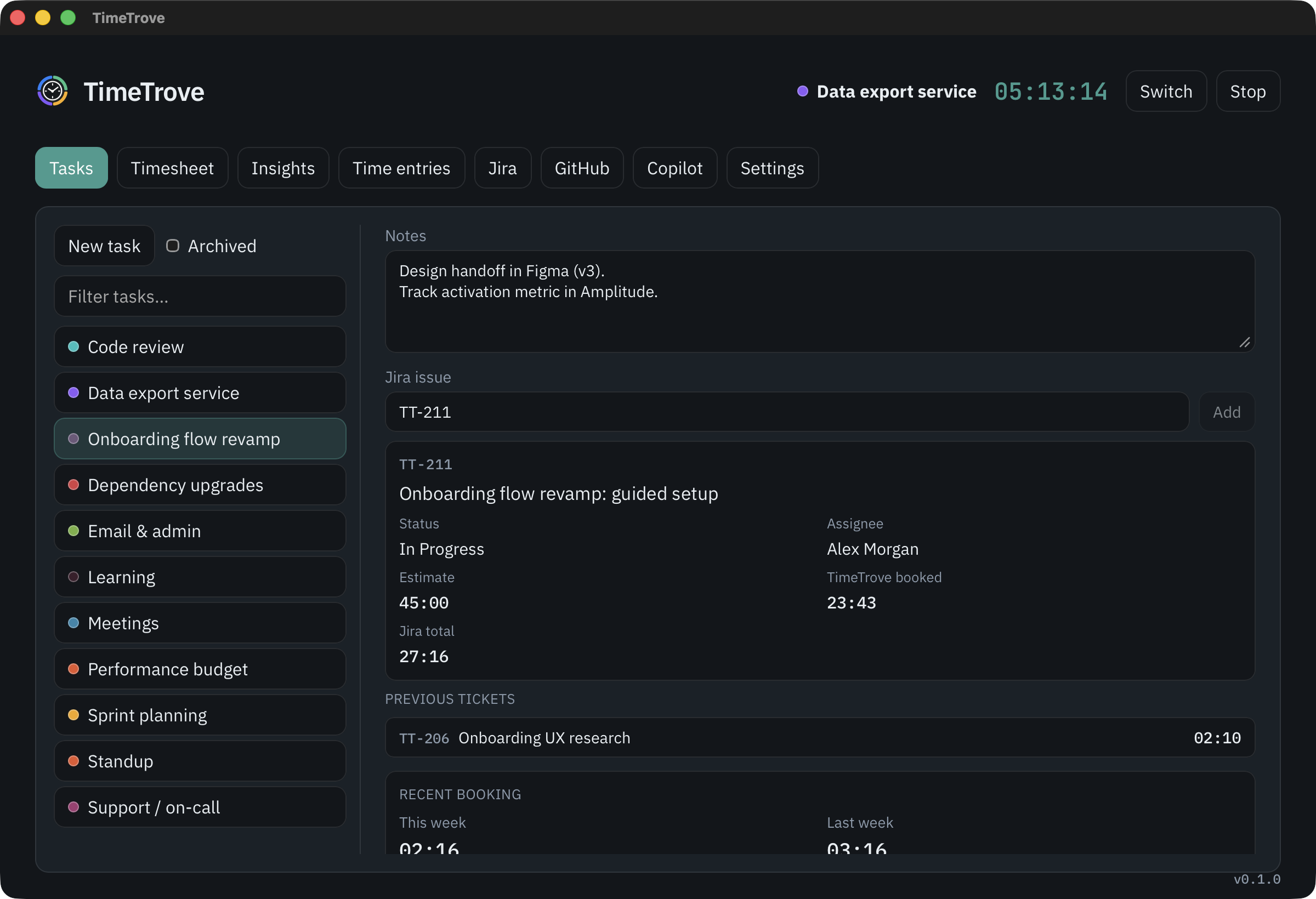1316x899 pixels.
Task: Select the Onboarding flow revamp task
Action: [x=200, y=439]
